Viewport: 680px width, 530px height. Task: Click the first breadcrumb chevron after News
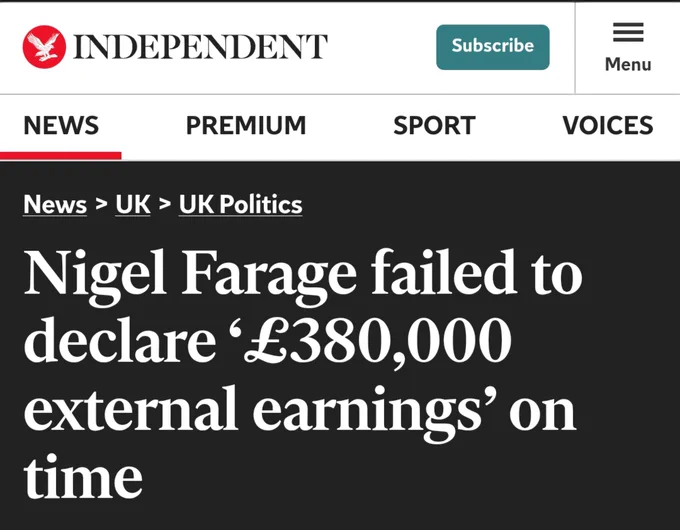101,203
